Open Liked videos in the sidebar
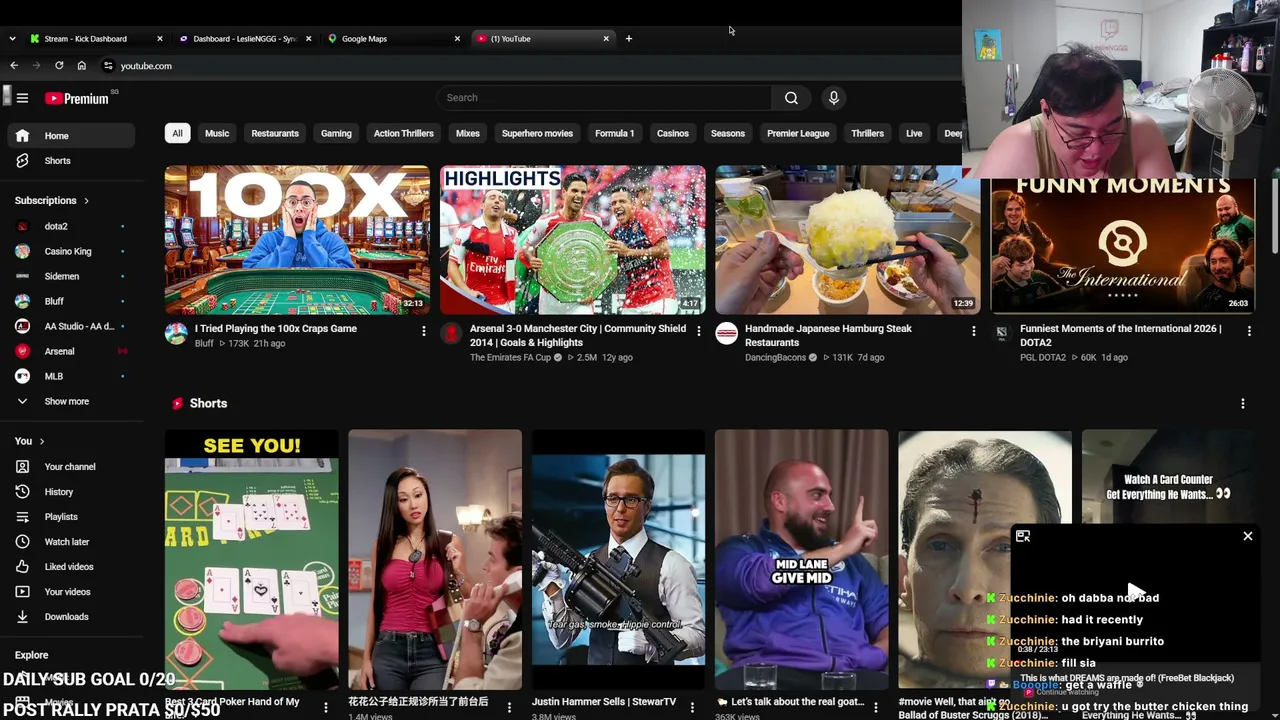This screenshot has width=1280, height=720. click(70, 567)
